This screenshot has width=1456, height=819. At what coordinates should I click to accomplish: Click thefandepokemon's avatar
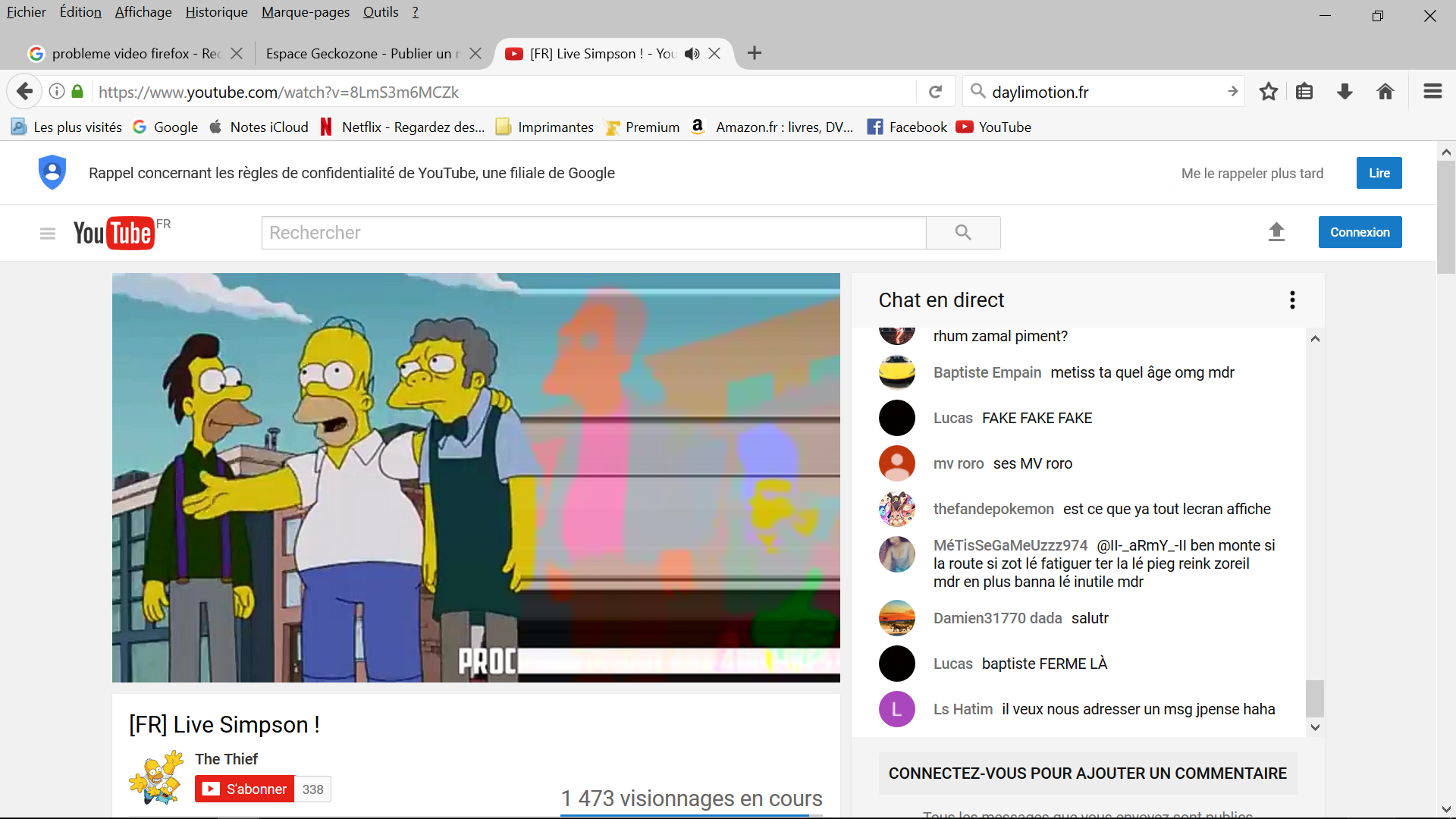(897, 509)
